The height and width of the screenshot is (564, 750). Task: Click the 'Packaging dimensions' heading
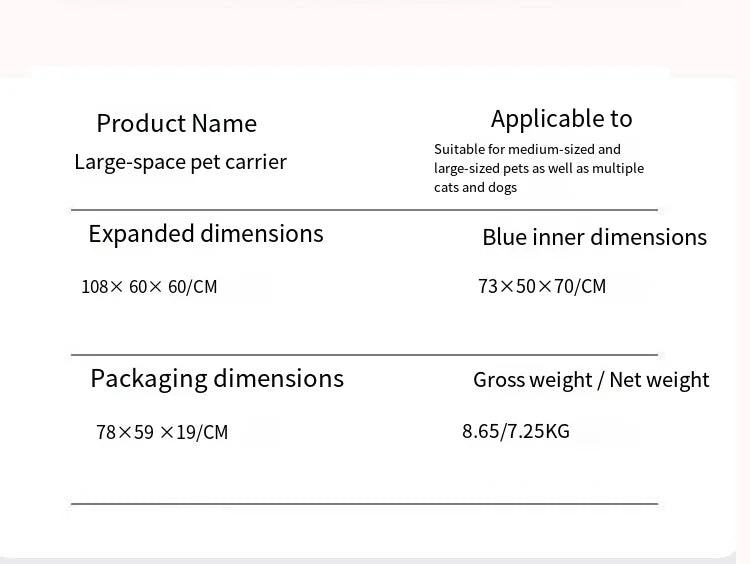click(x=217, y=379)
